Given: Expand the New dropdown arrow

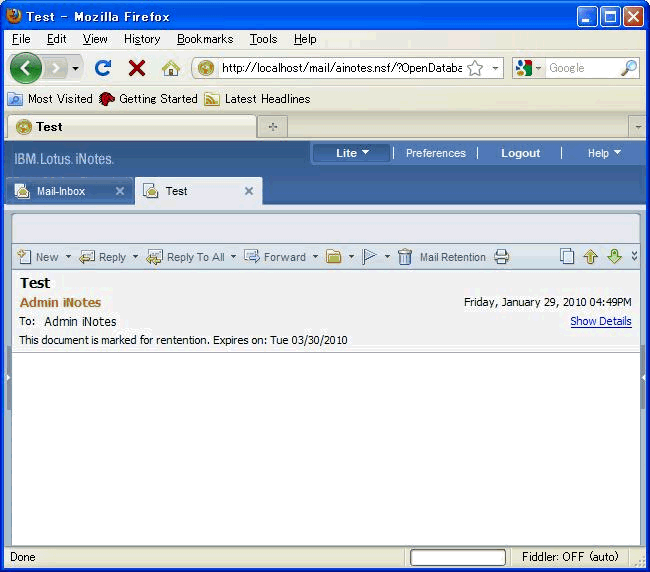Looking at the screenshot, I should coord(68,257).
